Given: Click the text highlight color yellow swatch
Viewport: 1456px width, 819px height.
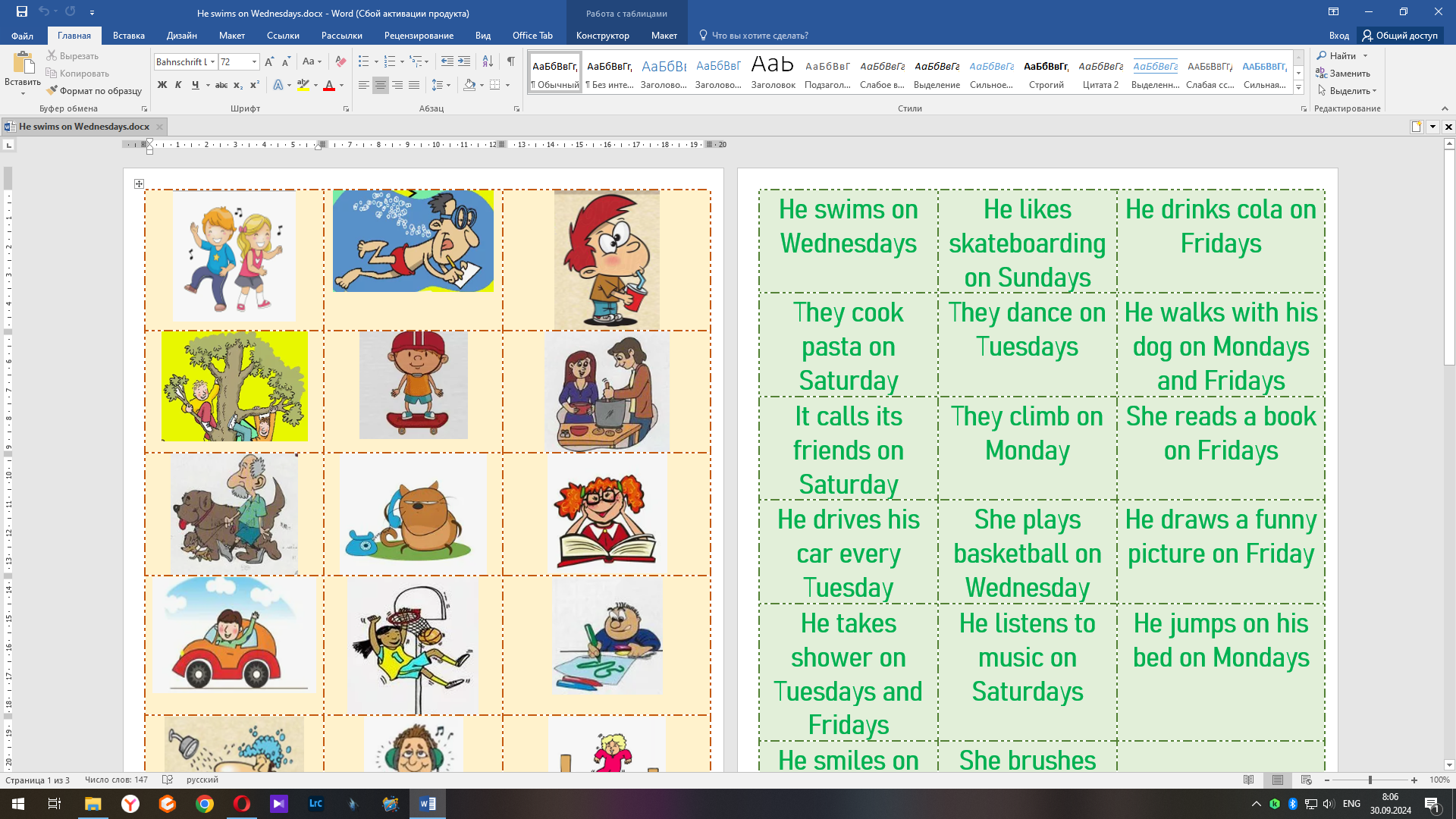Looking at the screenshot, I should click(x=303, y=85).
